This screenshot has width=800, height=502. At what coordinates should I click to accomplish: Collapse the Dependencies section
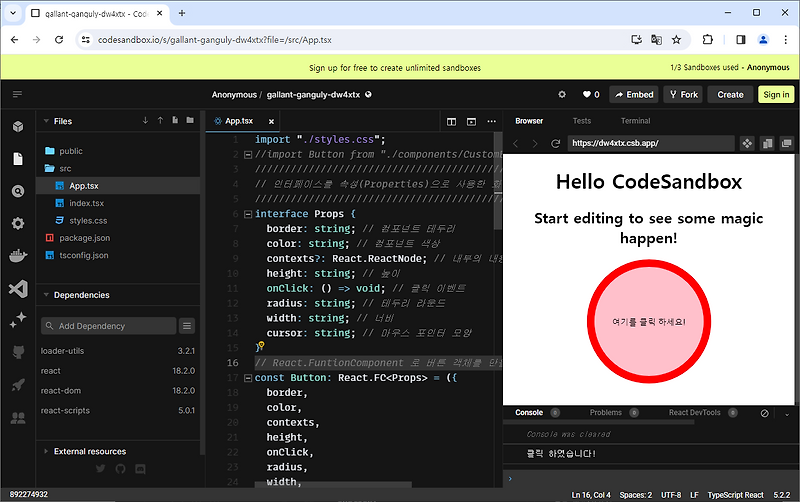click(x=46, y=295)
